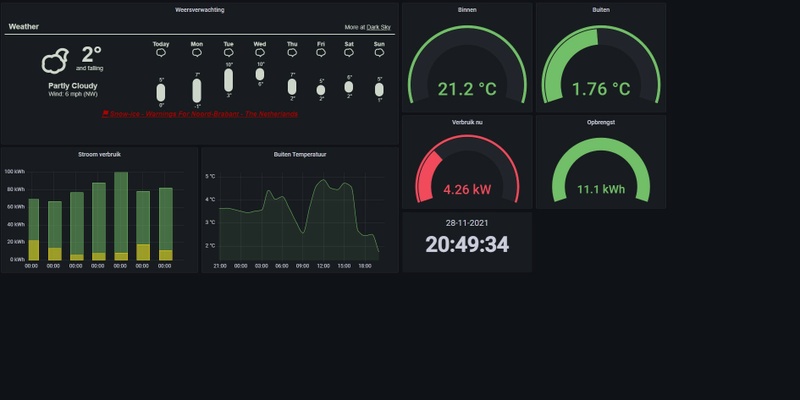Click the 1.76 °C outdoor gauge
The width and height of the screenshot is (800, 400).
coord(601,65)
